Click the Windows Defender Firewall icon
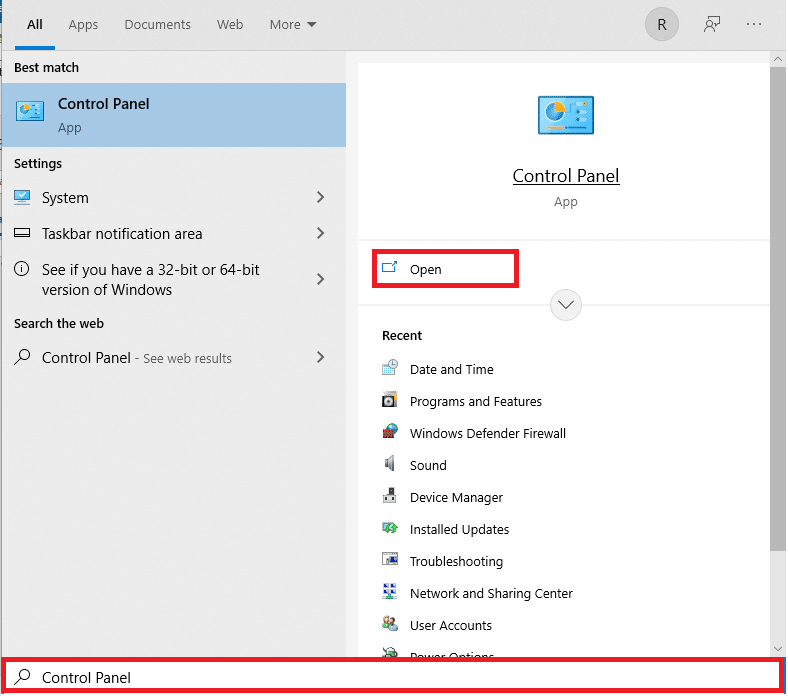The height and width of the screenshot is (696, 788). coord(390,433)
